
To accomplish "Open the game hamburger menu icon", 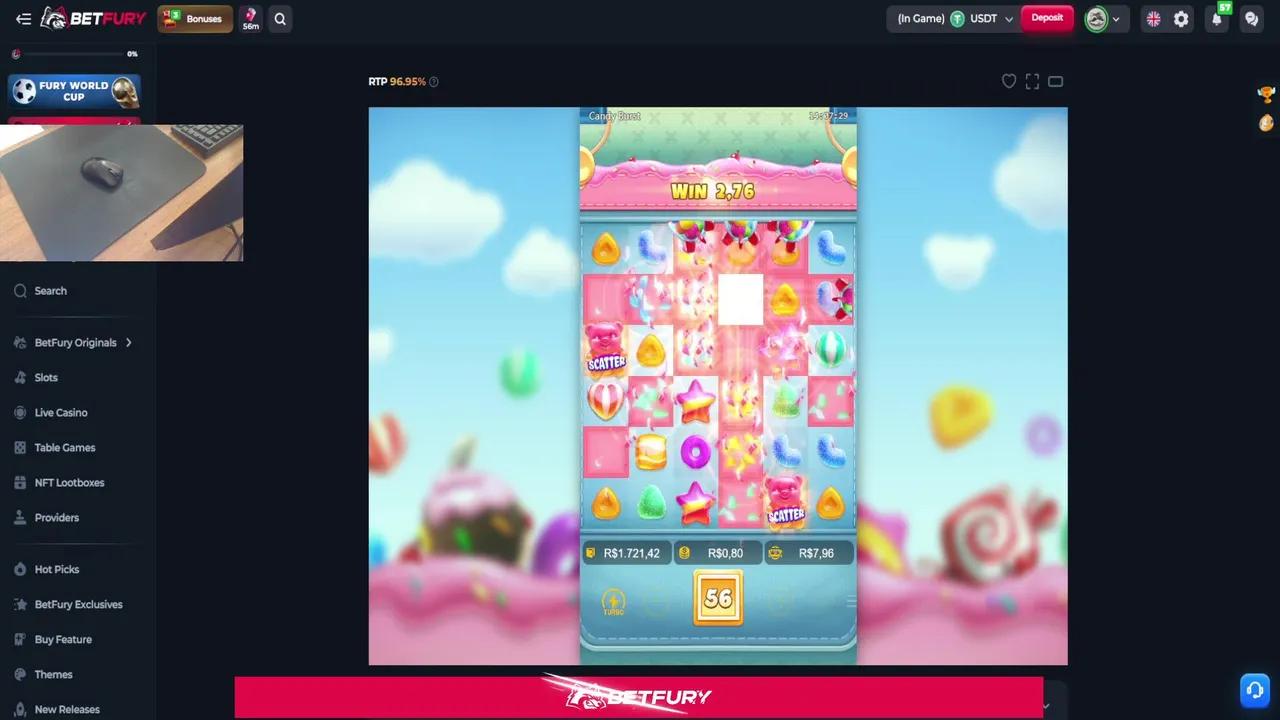I will [850, 601].
